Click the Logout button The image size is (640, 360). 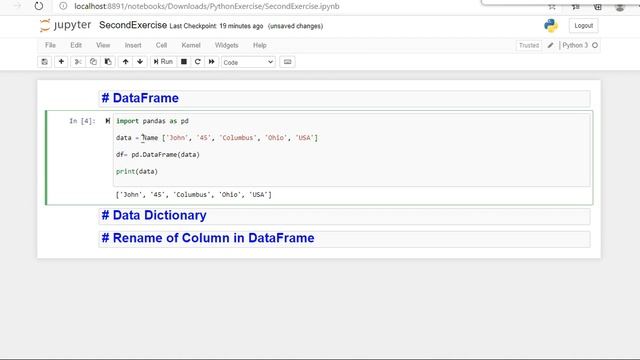583,25
